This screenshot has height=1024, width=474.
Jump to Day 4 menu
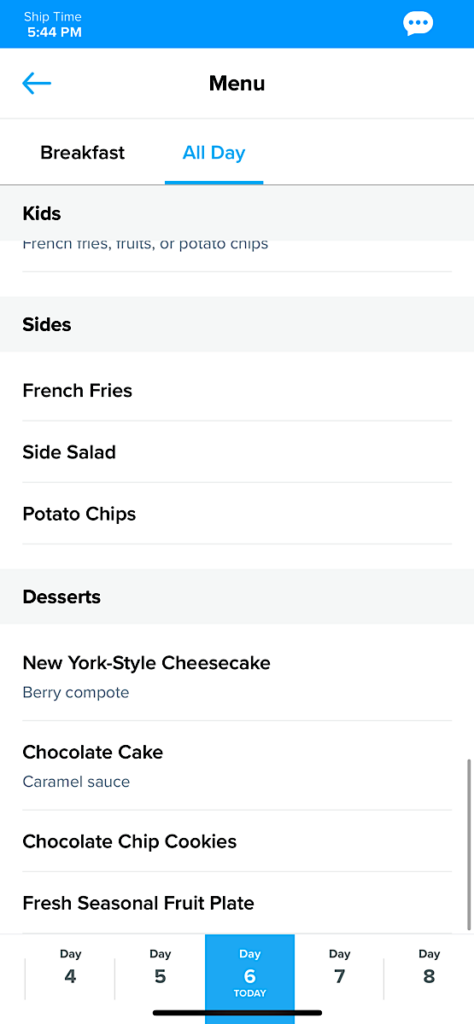tap(71, 969)
